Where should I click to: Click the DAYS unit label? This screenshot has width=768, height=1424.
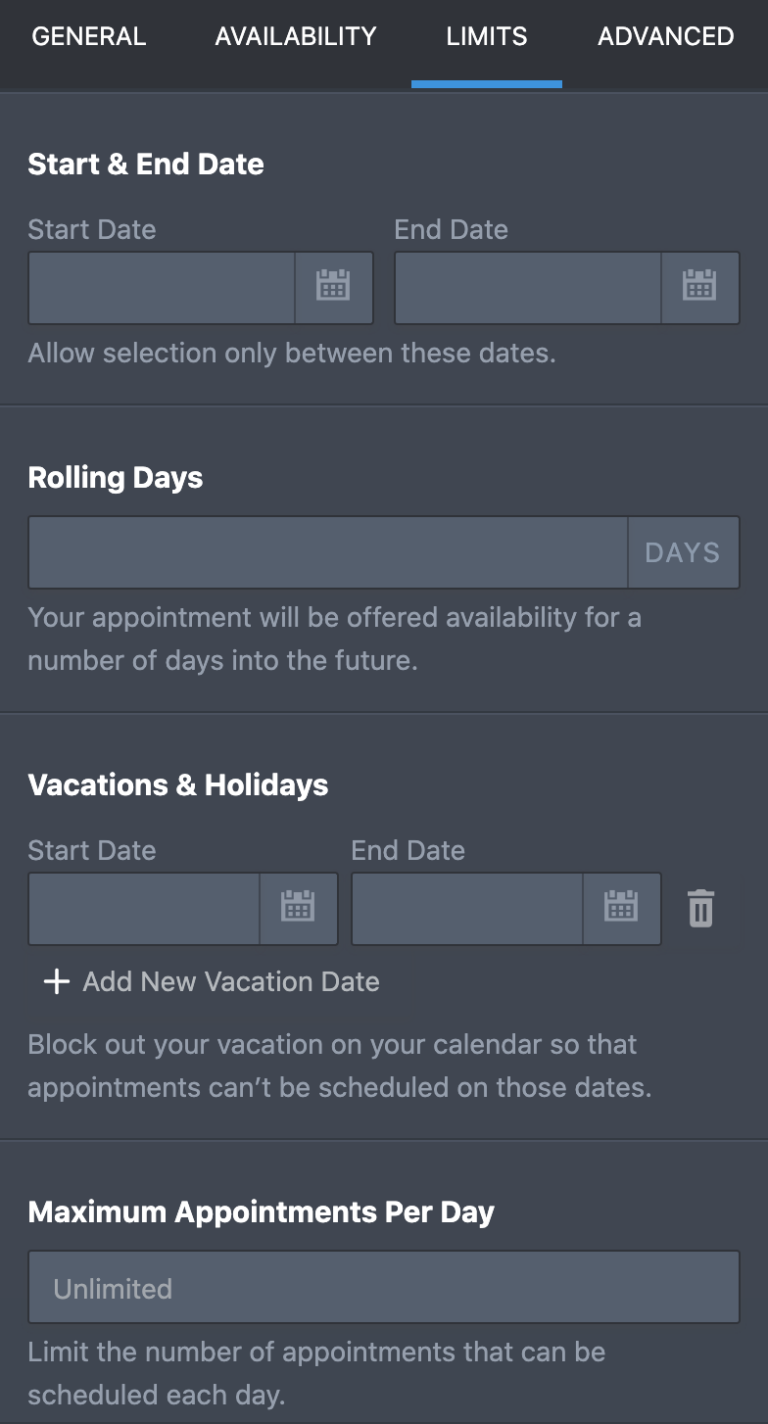point(684,552)
